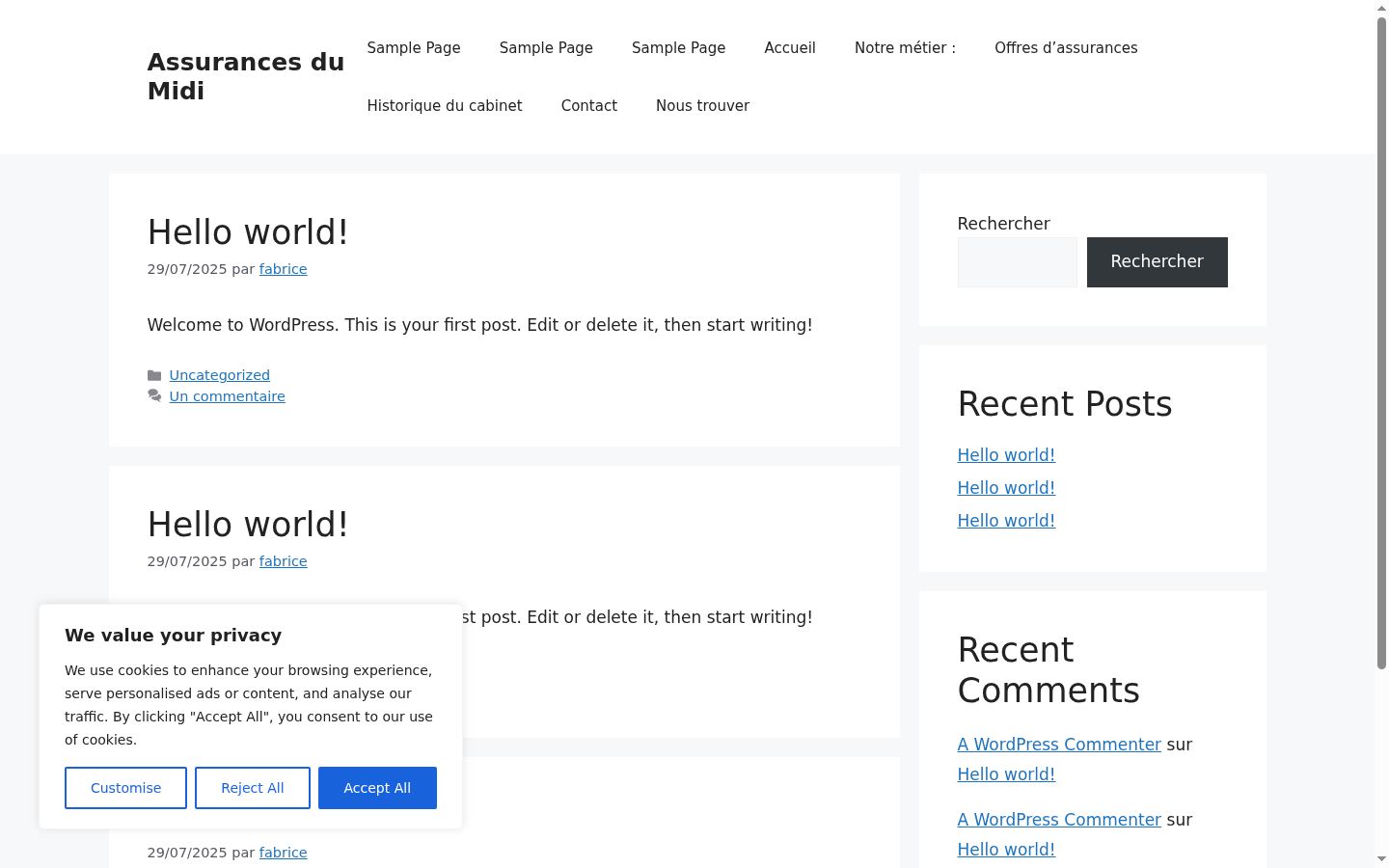Navigate to Nous trouver
The width and height of the screenshot is (1389, 868).
click(702, 106)
